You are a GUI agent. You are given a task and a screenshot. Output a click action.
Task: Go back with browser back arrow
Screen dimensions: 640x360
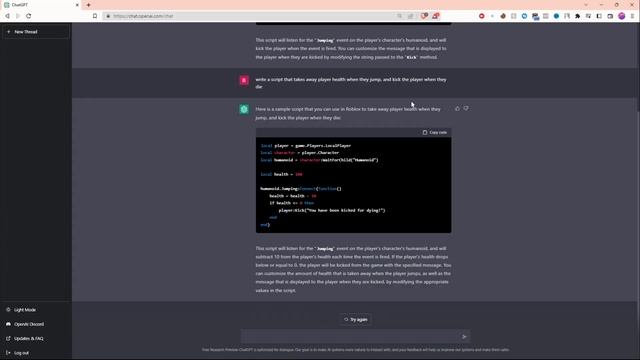coord(7,16)
